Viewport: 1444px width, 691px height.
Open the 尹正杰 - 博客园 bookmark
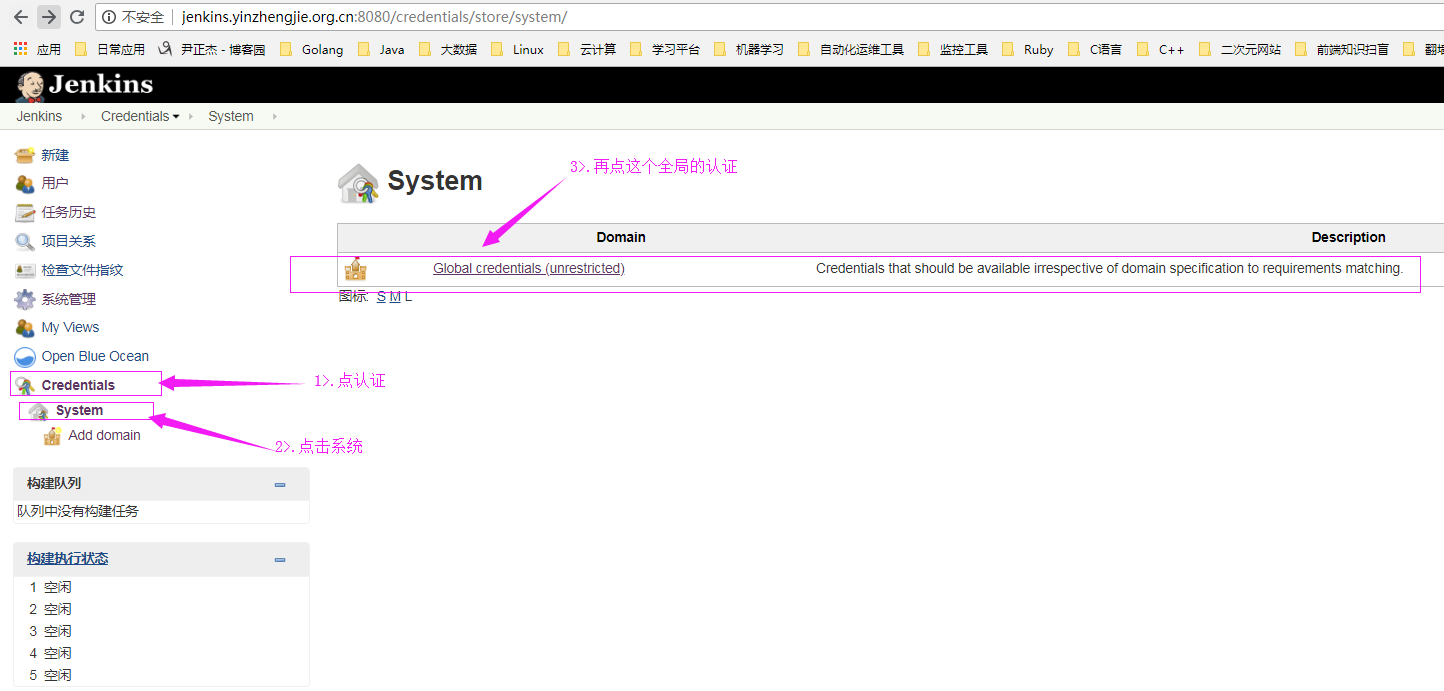click(x=212, y=49)
